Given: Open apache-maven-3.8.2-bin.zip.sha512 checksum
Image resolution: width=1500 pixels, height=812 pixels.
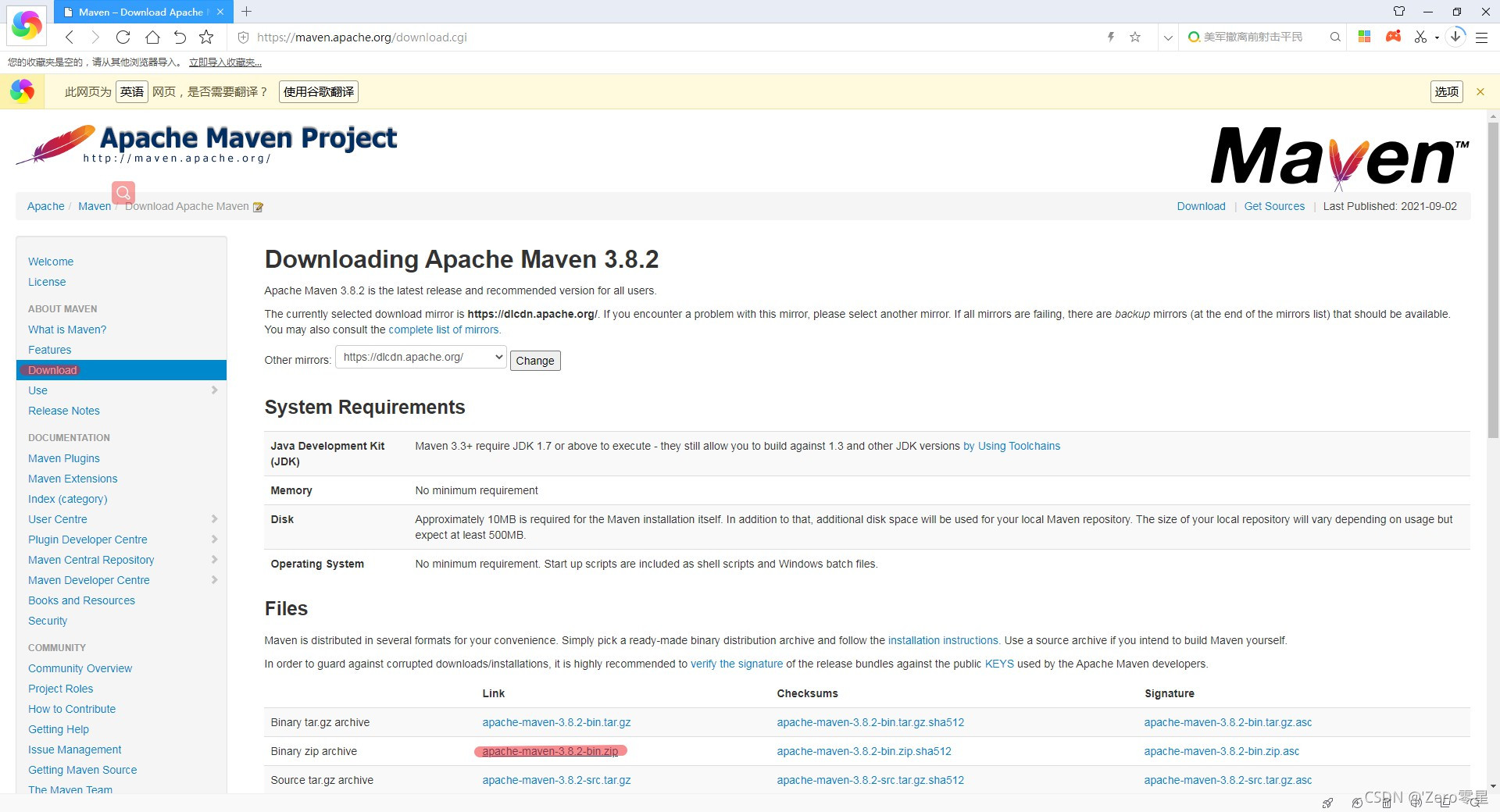Looking at the screenshot, I should pos(864,751).
